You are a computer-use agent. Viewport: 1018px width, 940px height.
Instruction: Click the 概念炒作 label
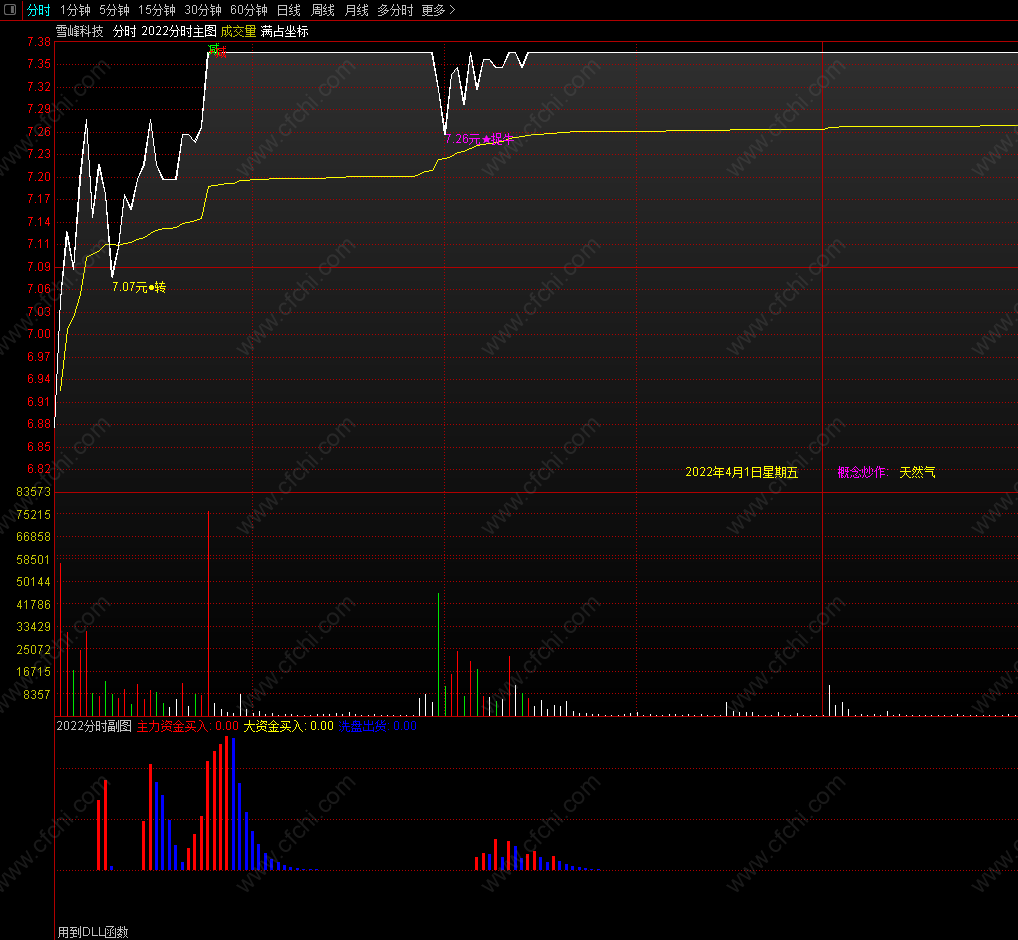(862, 472)
